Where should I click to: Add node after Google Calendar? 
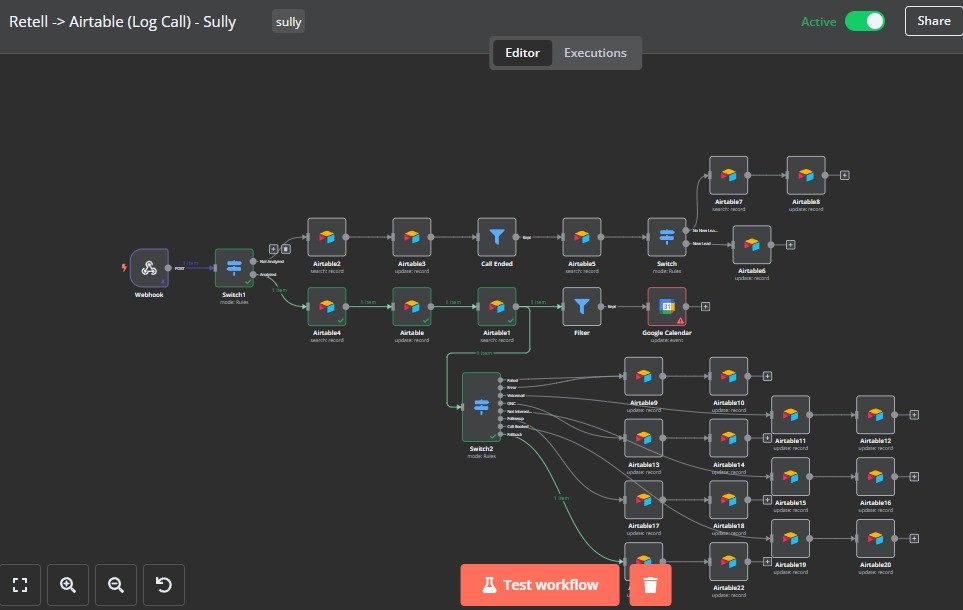coord(706,306)
